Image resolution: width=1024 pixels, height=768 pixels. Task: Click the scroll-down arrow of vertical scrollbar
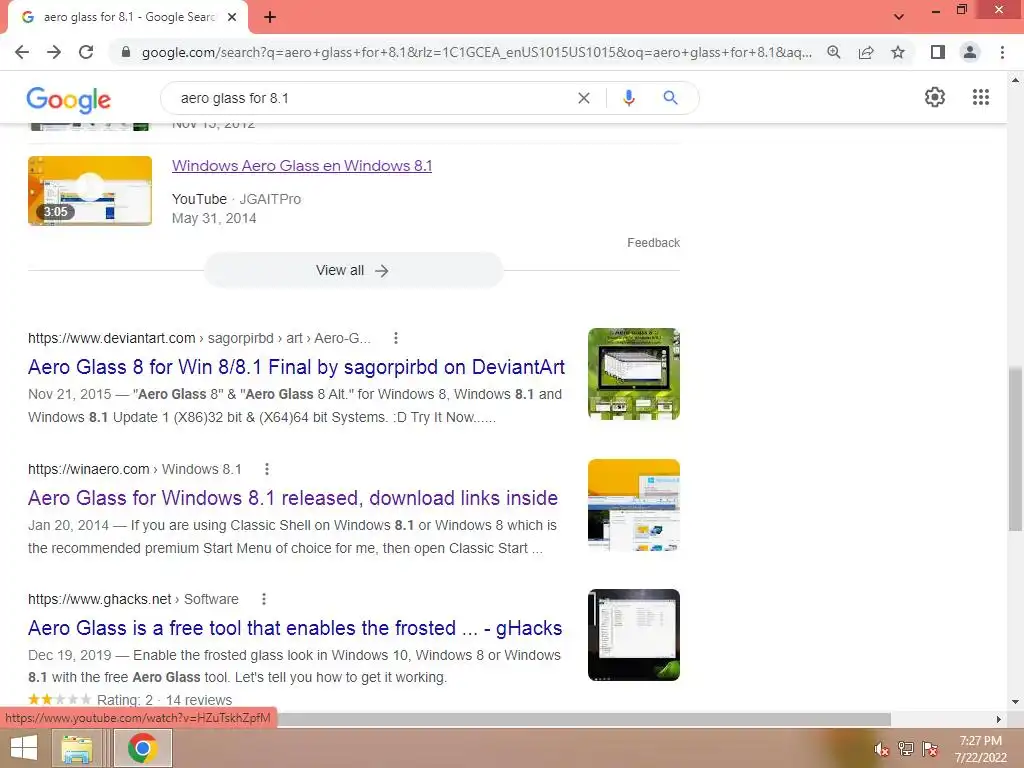pyautogui.click(x=1015, y=702)
